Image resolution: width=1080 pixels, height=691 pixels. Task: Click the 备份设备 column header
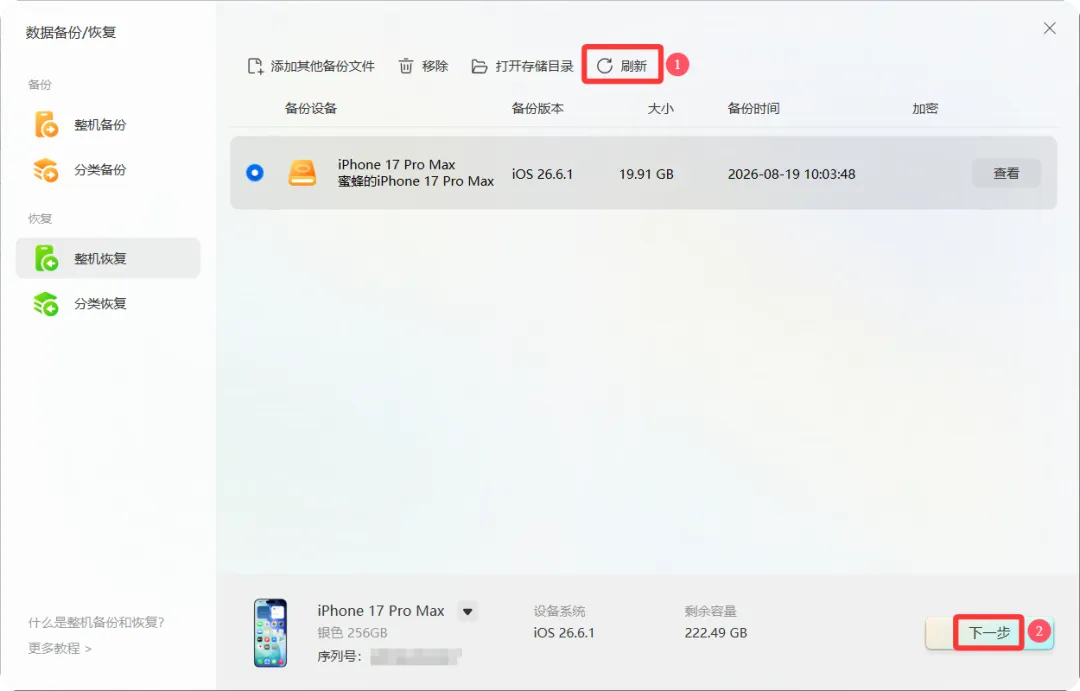[x=311, y=108]
